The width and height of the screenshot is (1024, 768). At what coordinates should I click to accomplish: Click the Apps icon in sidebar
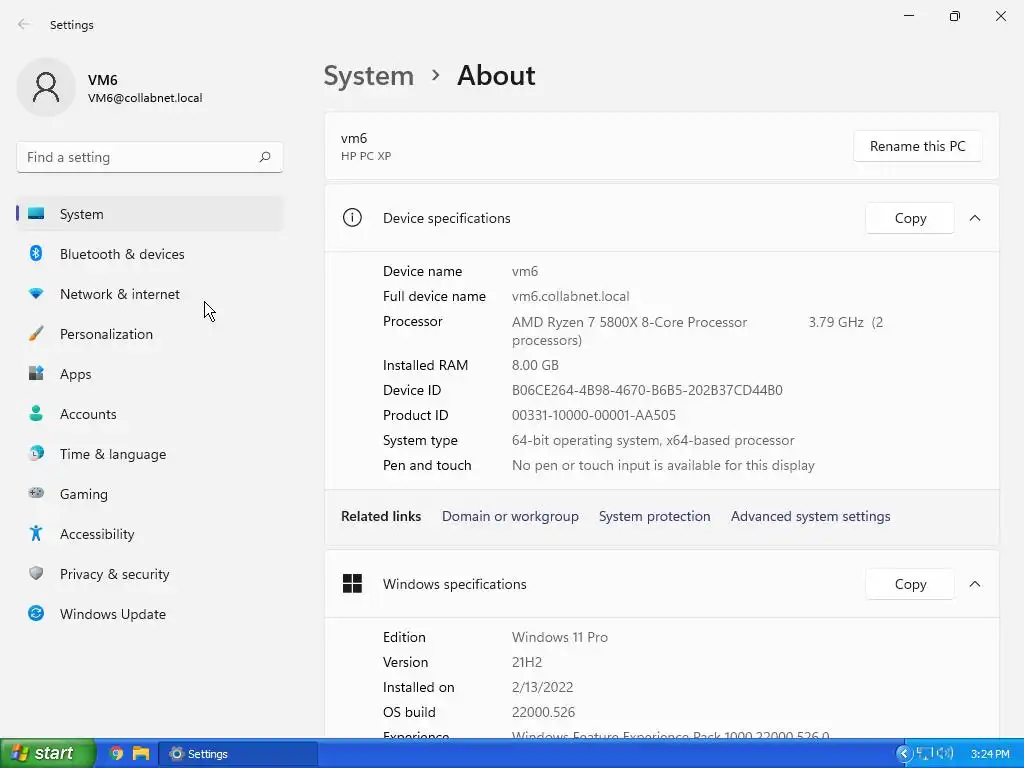[x=37, y=374]
